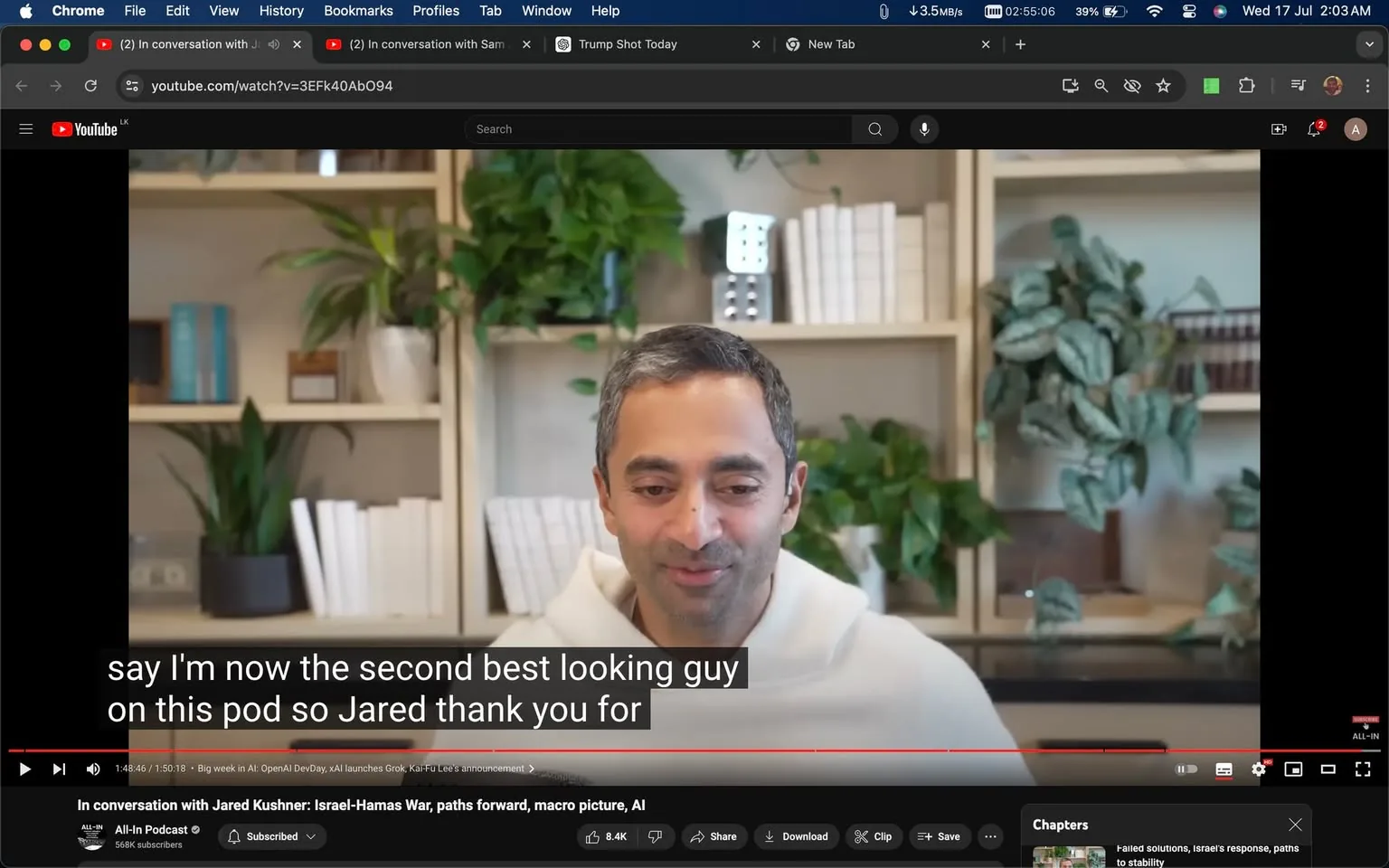Open the player settings gear
This screenshot has width=1389, height=868.
[1258, 769]
